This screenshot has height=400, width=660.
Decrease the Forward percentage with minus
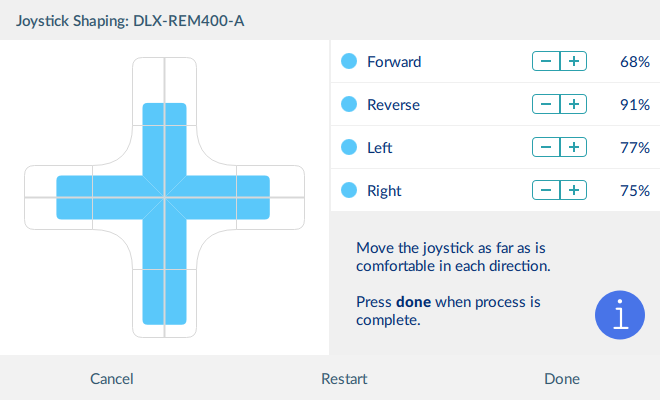546,61
